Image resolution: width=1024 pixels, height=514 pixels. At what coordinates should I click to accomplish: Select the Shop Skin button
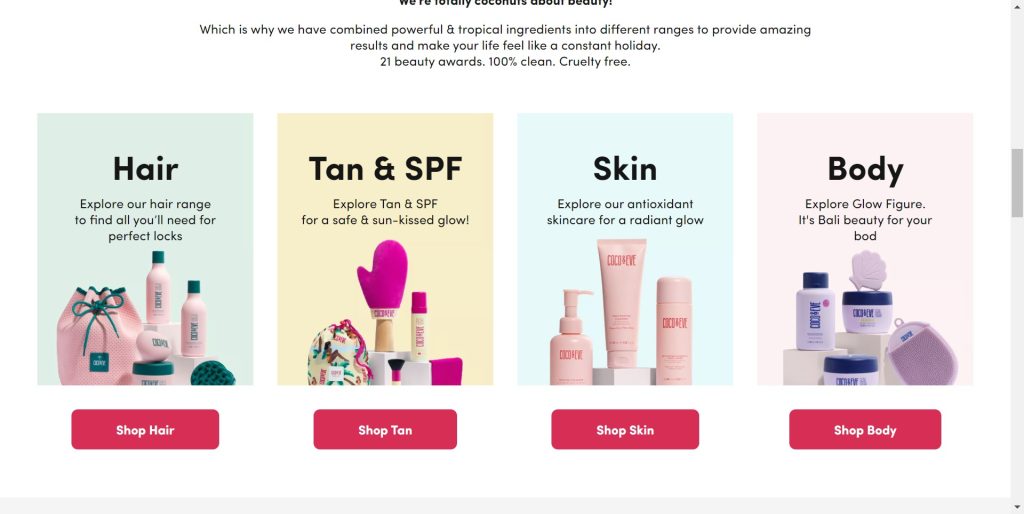tap(625, 429)
